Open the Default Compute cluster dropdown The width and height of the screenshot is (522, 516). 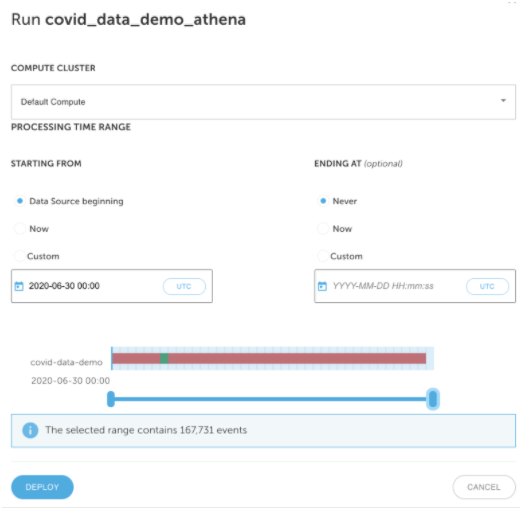263,102
